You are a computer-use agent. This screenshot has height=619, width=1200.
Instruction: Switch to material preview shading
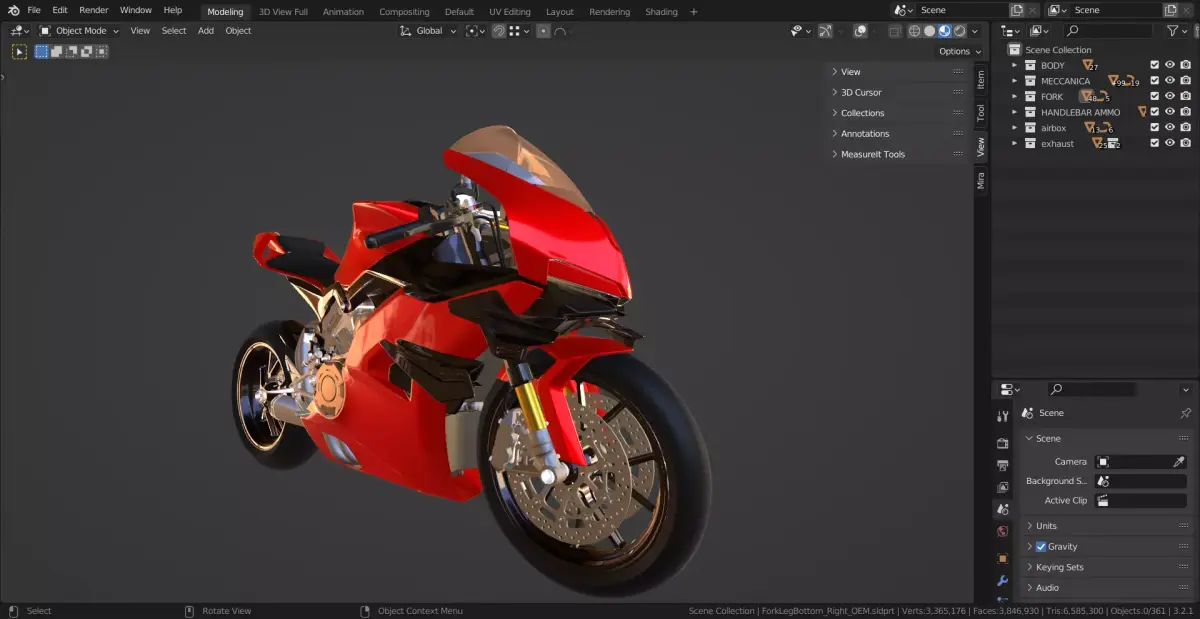[944, 31]
